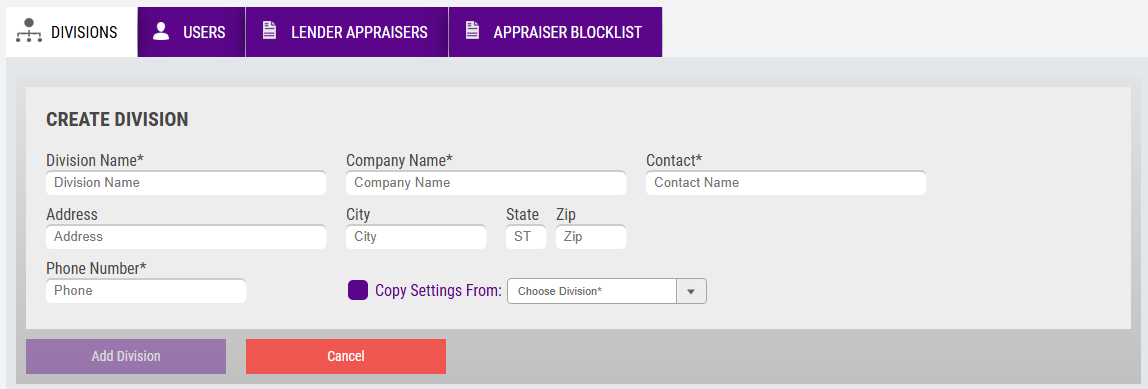Image resolution: width=1148 pixels, height=389 pixels.
Task: Click the Lender Appraisers document icon
Action: (x=269, y=31)
